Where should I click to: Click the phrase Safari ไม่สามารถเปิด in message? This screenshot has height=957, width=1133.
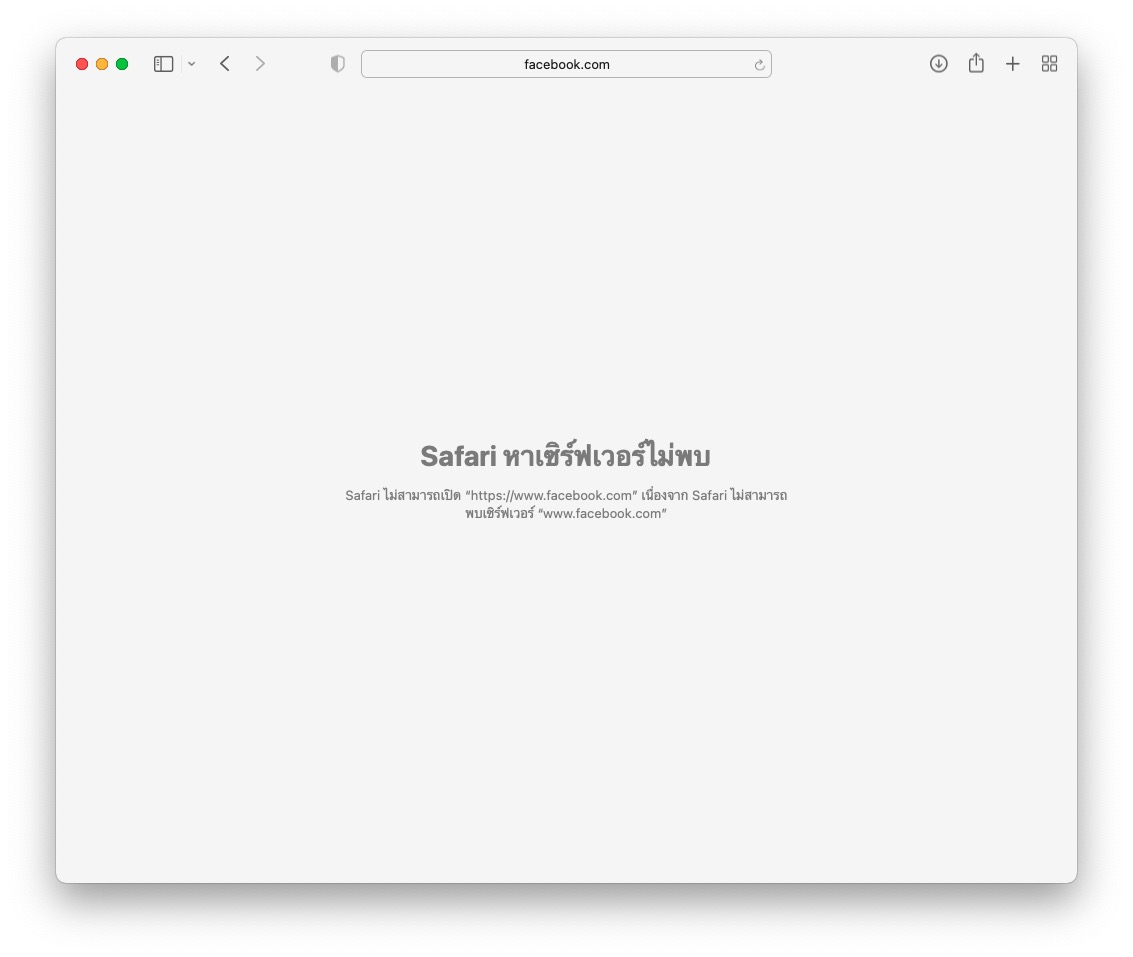click(402, 495)
